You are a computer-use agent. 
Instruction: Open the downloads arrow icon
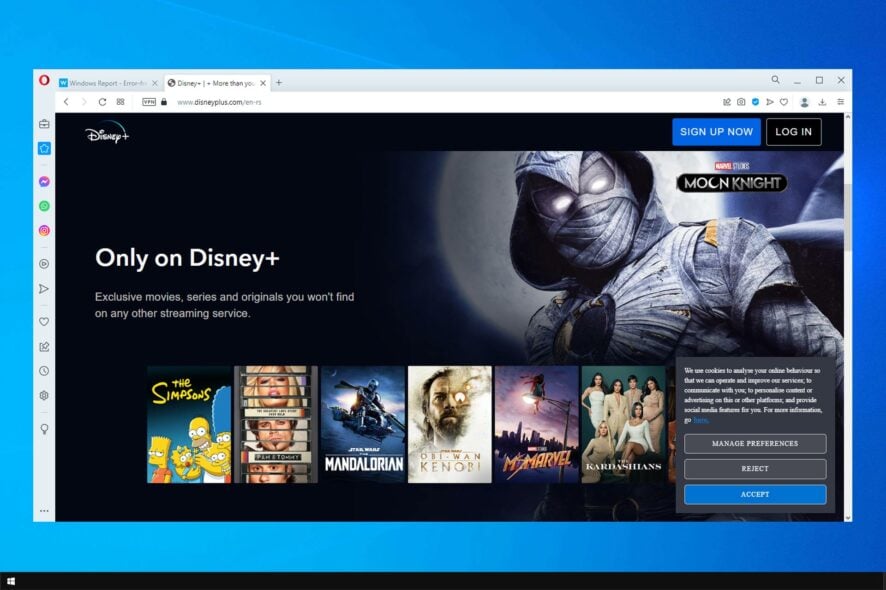coord(822,102)
